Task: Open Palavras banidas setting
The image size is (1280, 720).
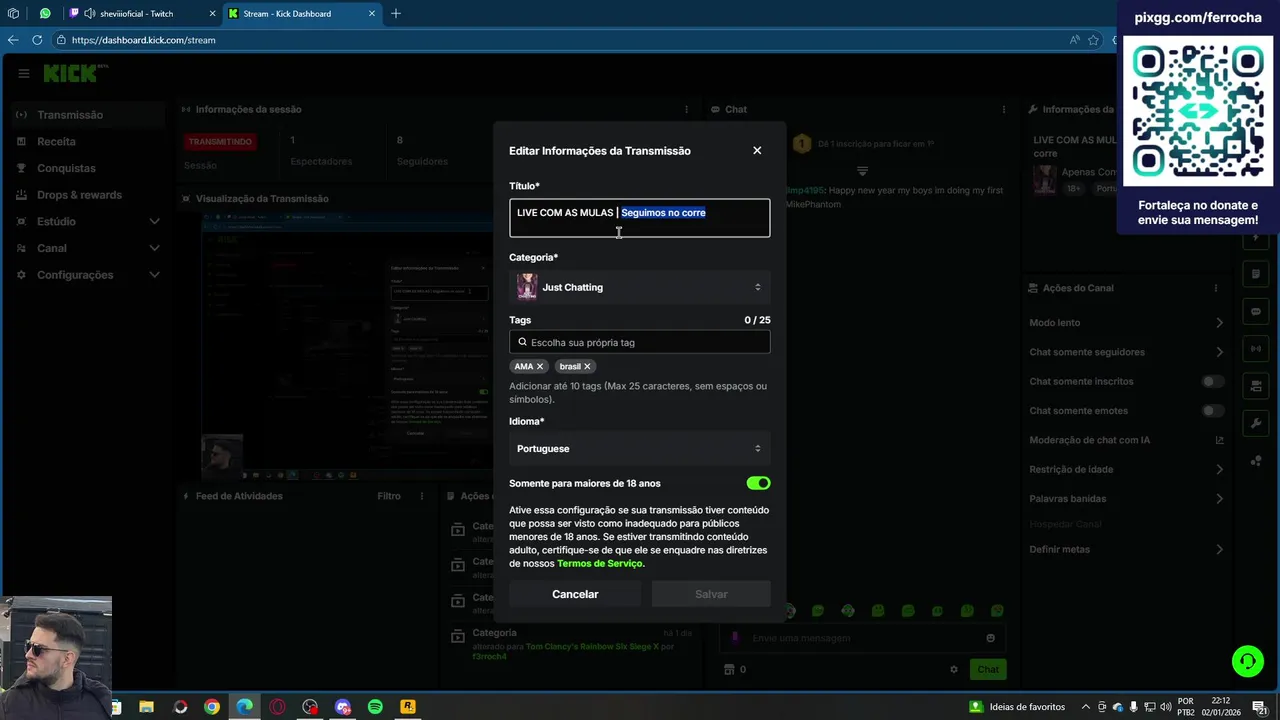Action: pyautogui.click(x=1126, y=498)
